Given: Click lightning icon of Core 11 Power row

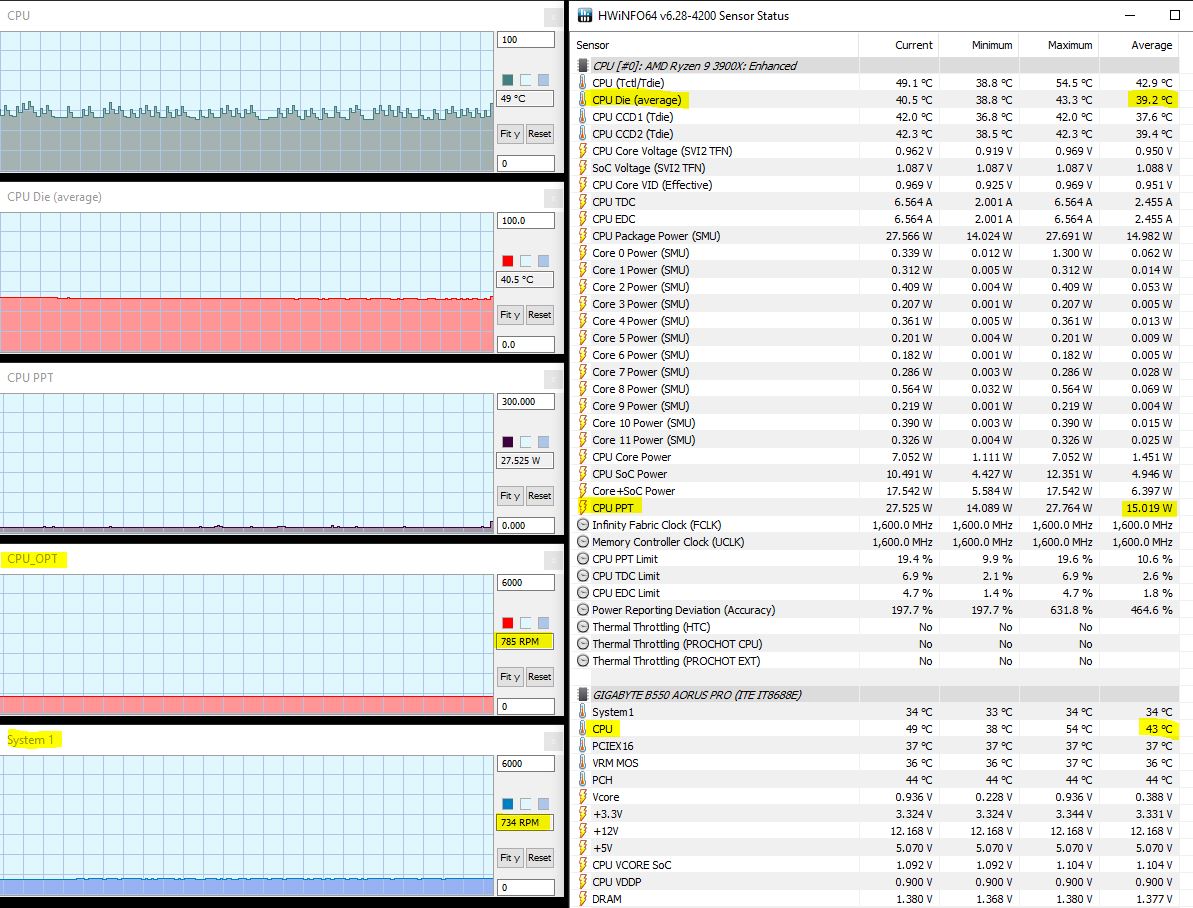Looking at the screenshot, I should (x=583, y=440).
